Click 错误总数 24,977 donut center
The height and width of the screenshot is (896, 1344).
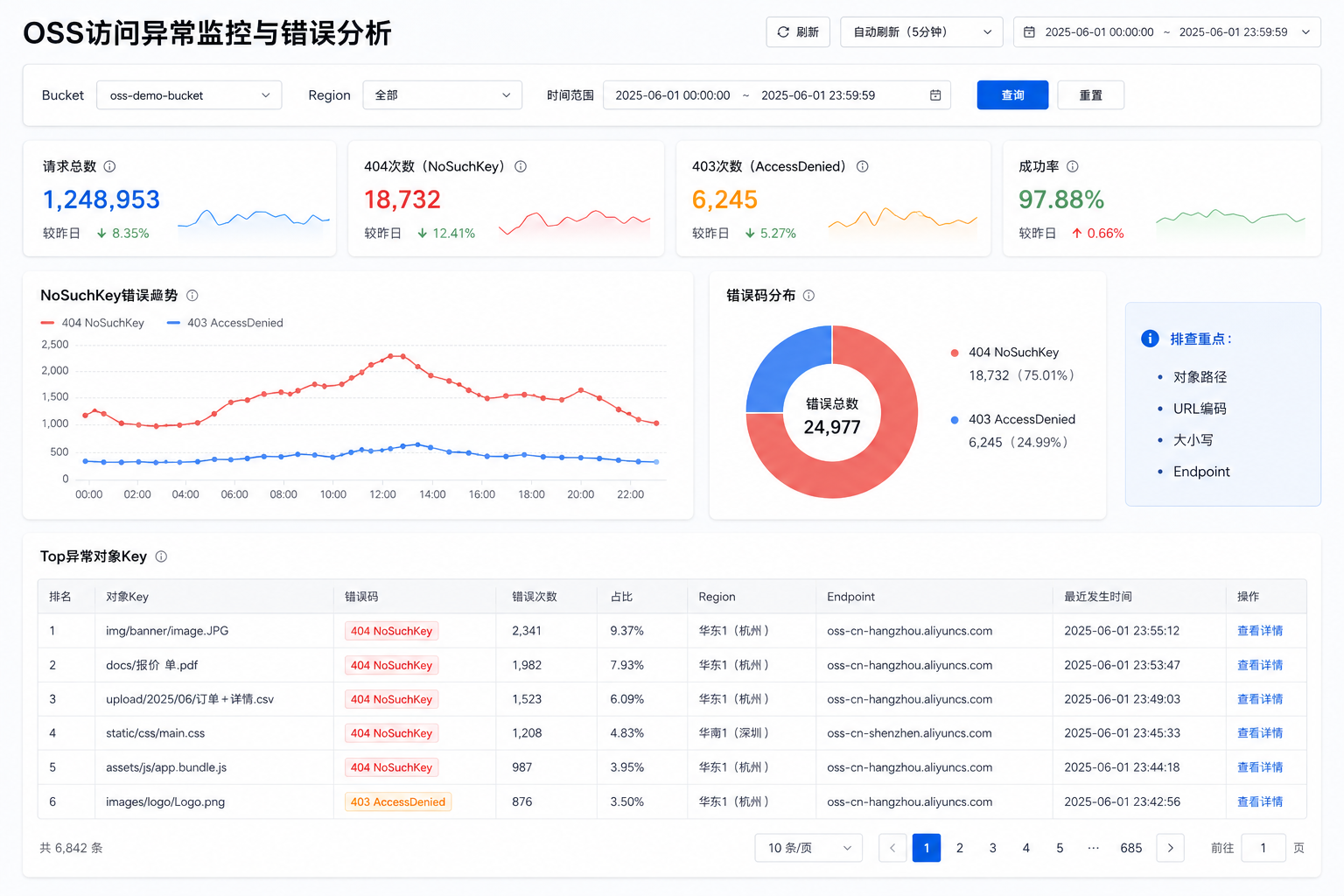point(832,416)
